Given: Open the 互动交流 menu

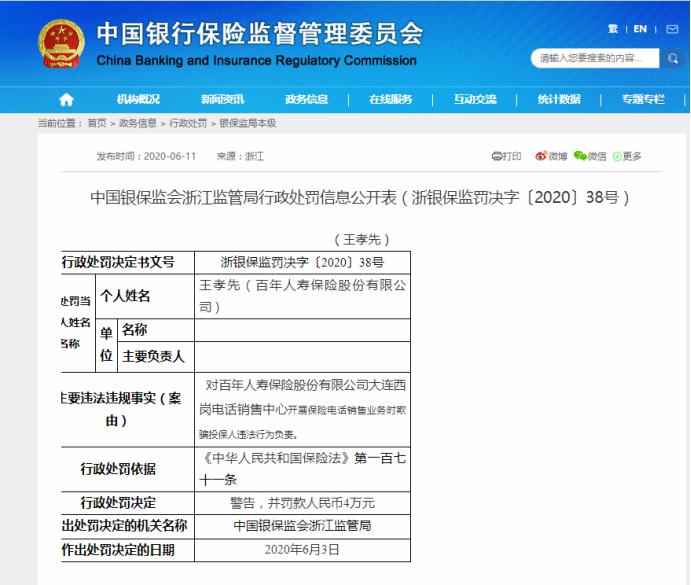Looking at the screenshot, I should click(475, 100).
